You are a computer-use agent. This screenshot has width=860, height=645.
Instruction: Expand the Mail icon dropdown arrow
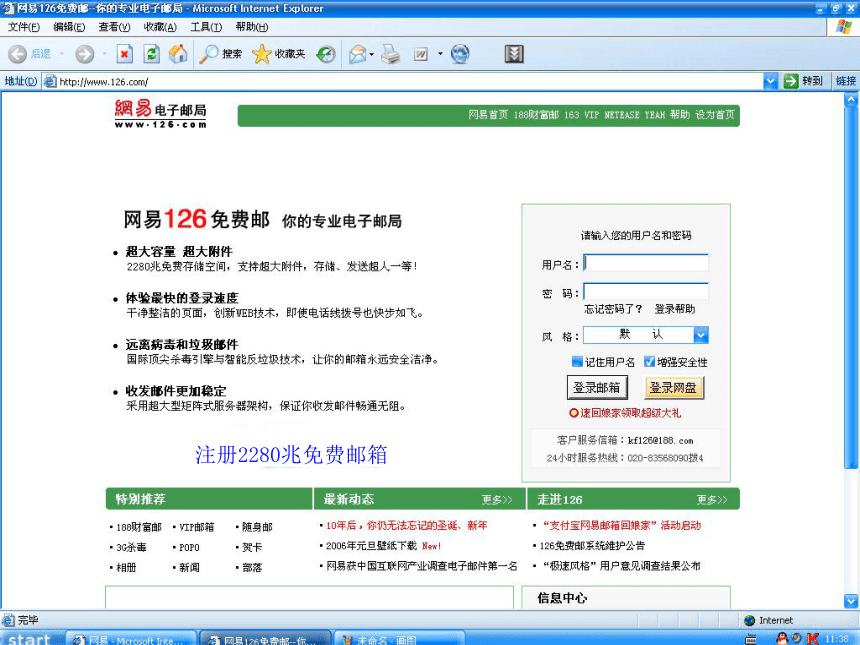click(372, 54)
